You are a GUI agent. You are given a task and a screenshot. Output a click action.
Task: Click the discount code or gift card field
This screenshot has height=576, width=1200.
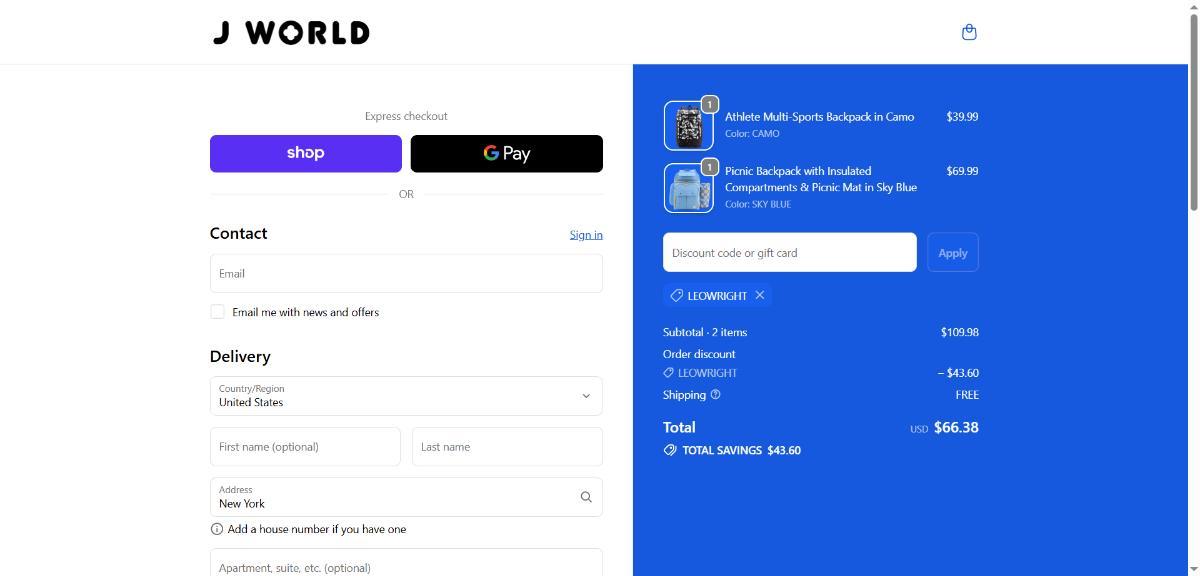(789, 252)
